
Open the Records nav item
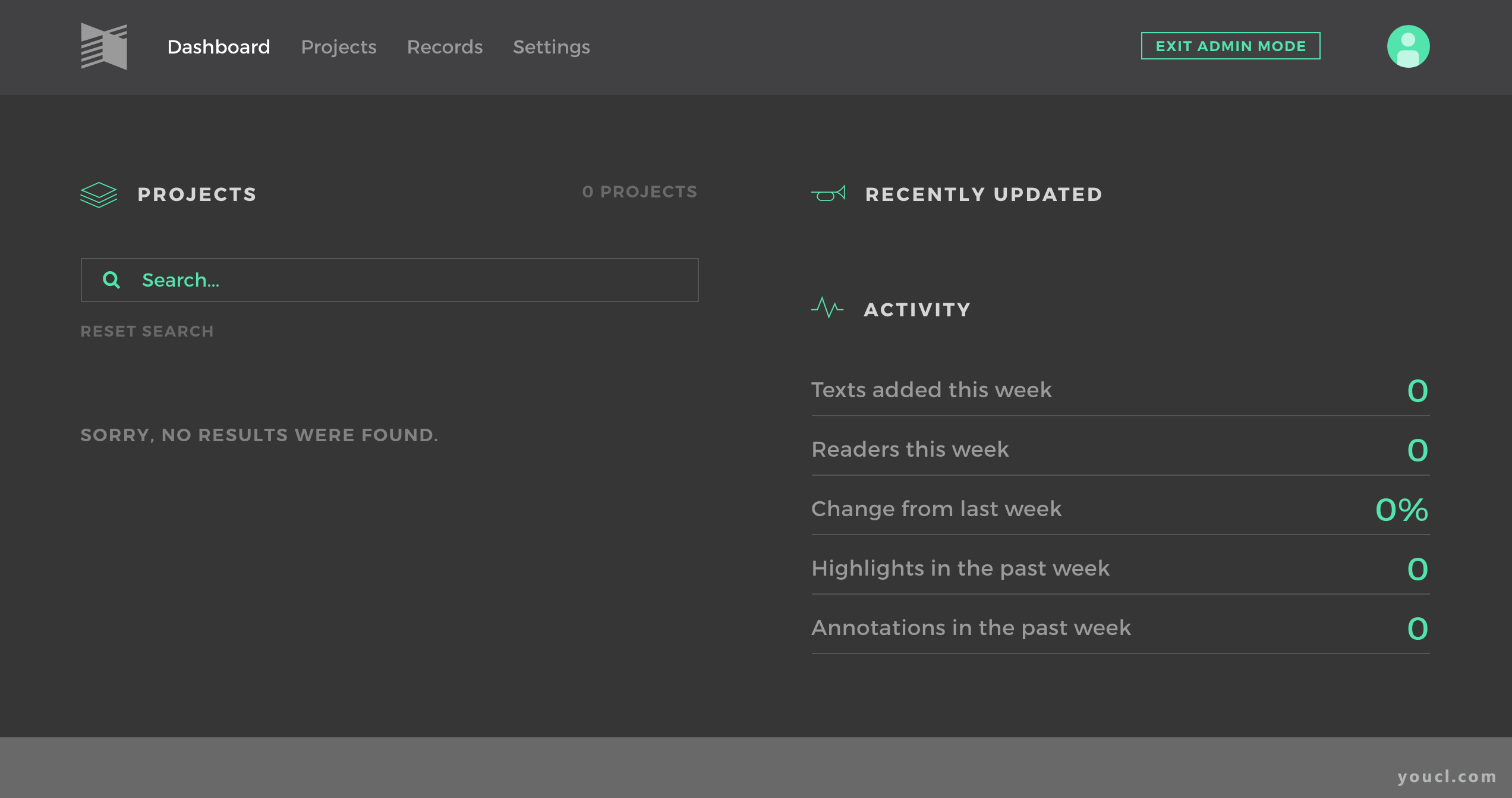coord(445,47)
